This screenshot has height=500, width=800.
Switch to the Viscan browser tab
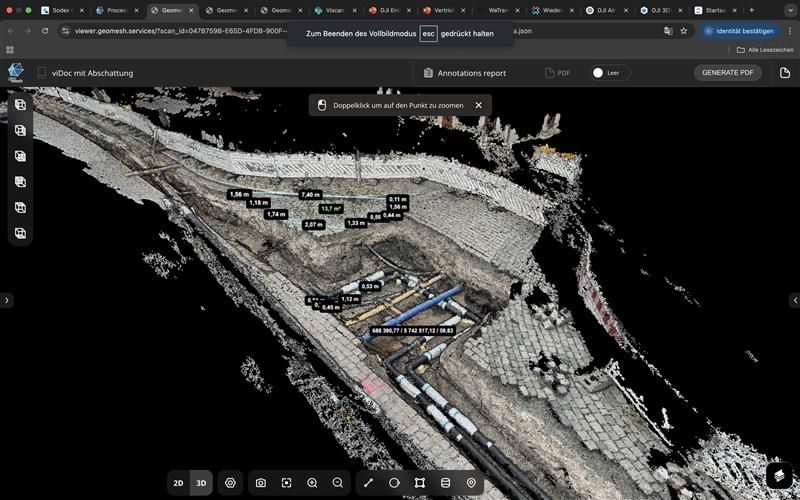pos(334,10)
